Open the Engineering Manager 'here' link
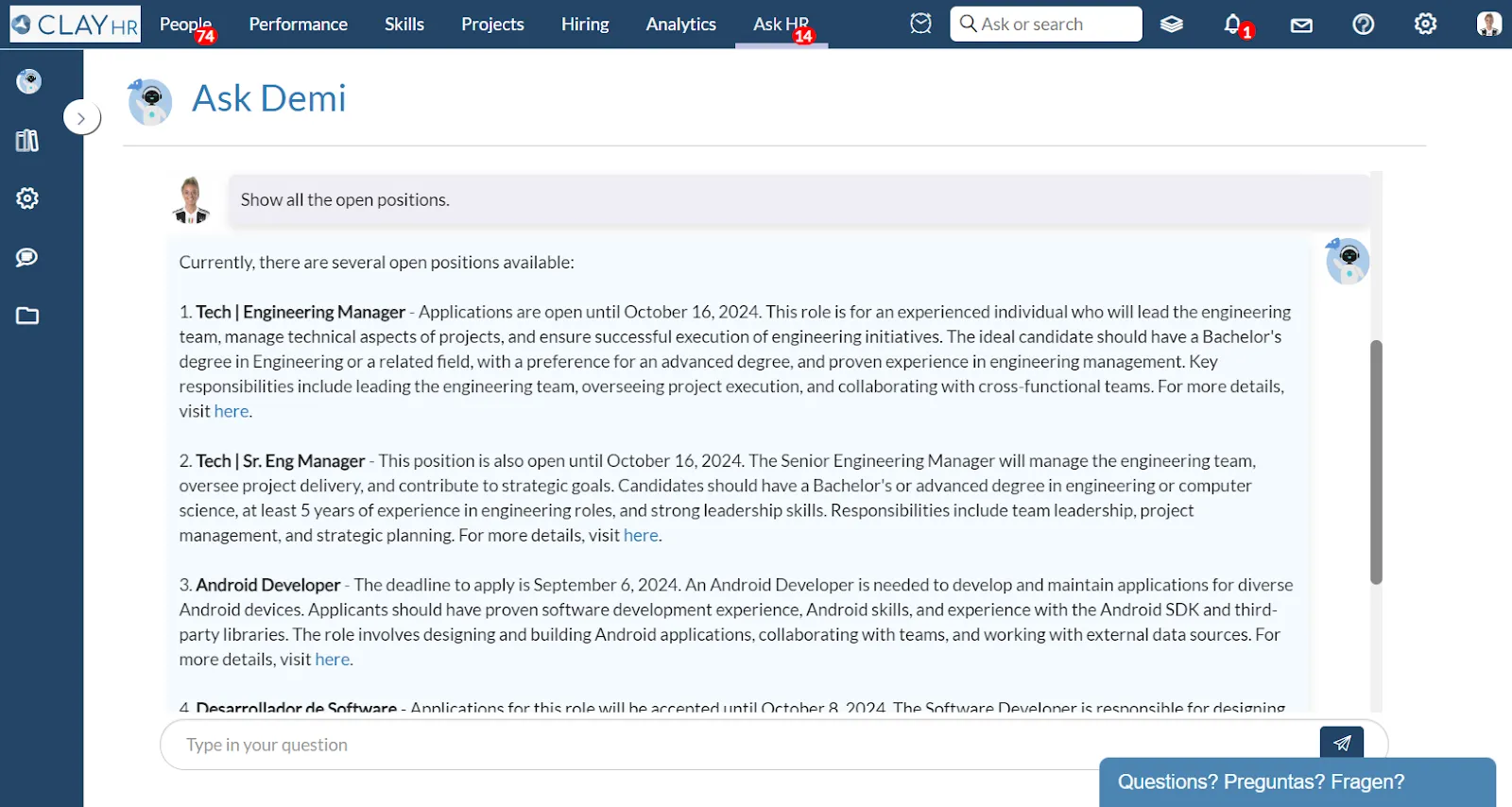 click(x=232, y=411)
